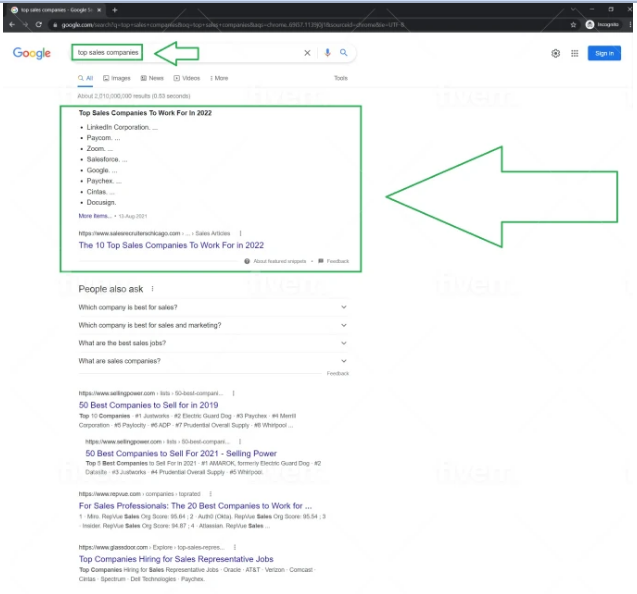Switch to Videos results tab

[x=187, y=78]
